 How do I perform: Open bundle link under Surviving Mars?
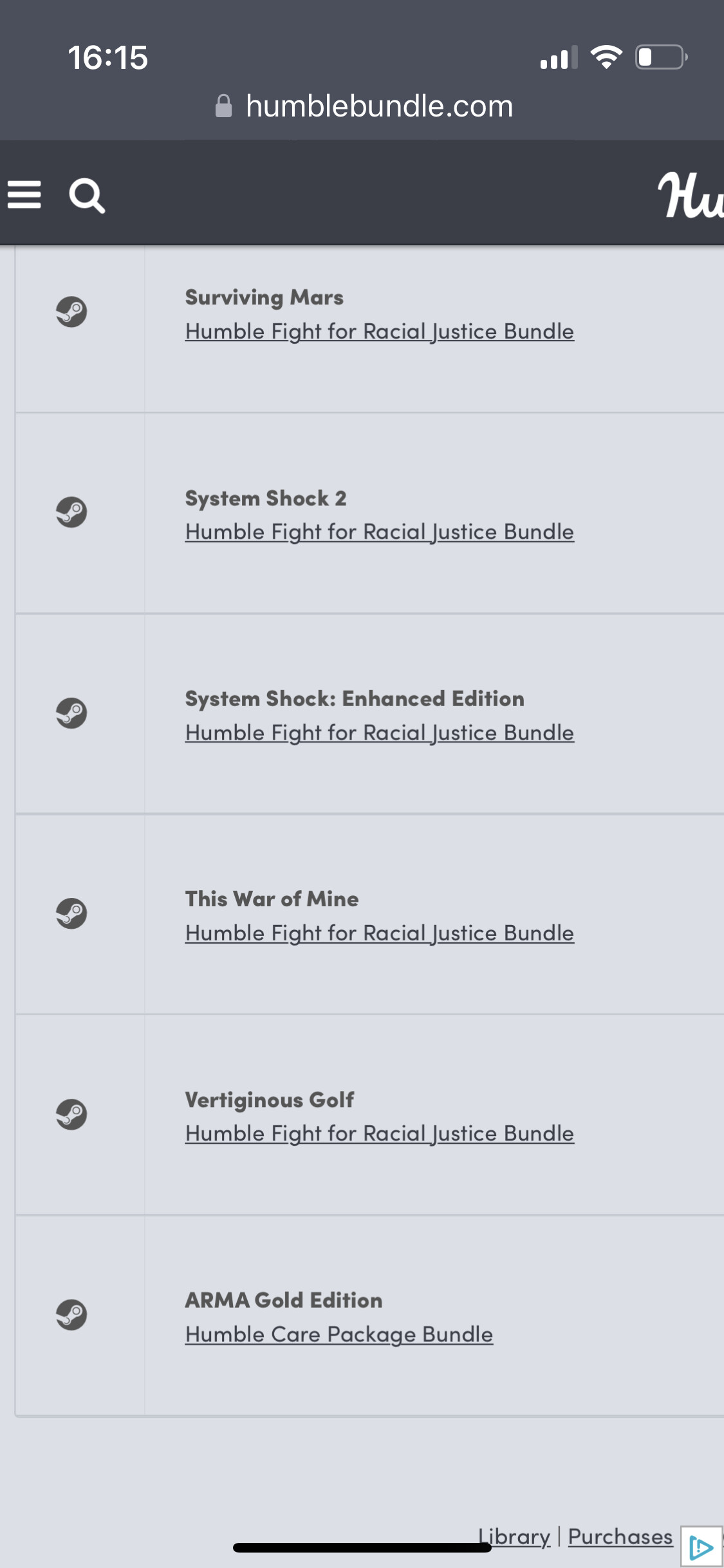[379, 331]
